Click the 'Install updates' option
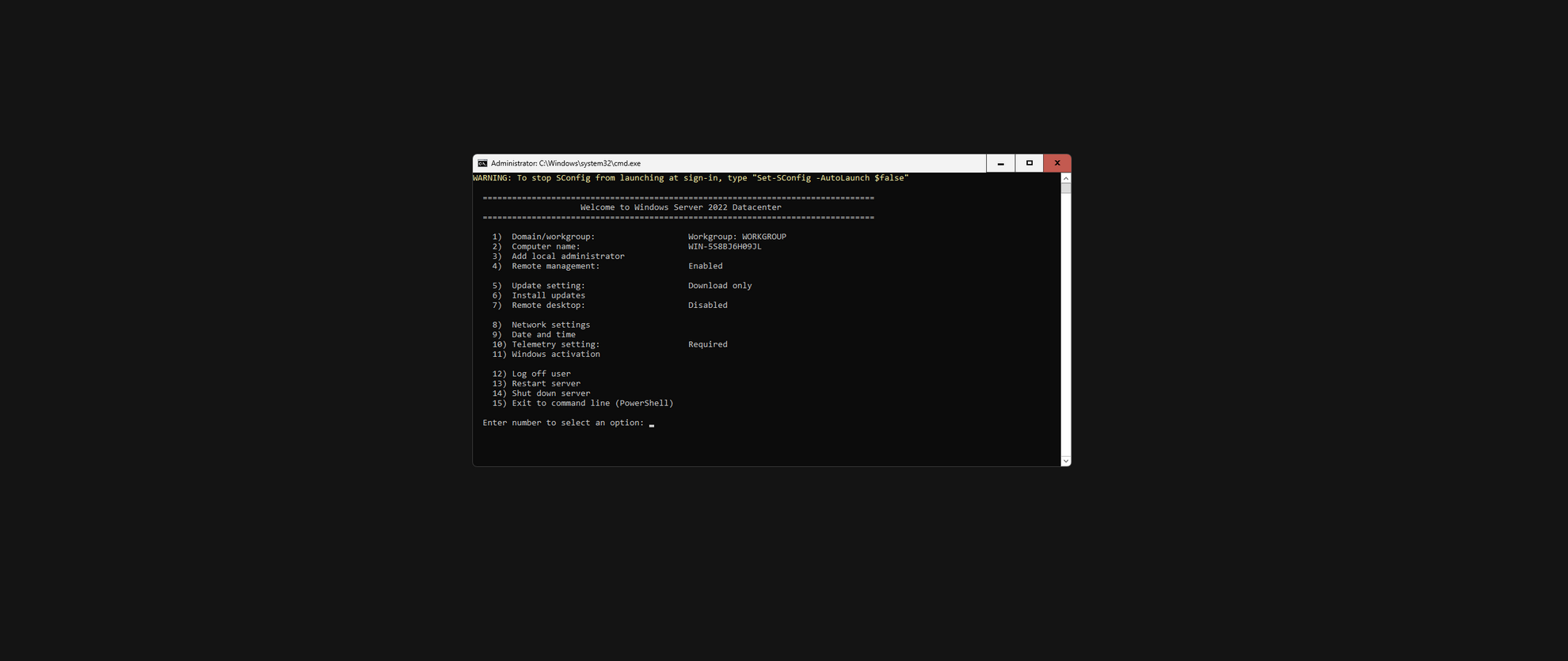This screenshot has width=1568, height=661. coord(539,295)
